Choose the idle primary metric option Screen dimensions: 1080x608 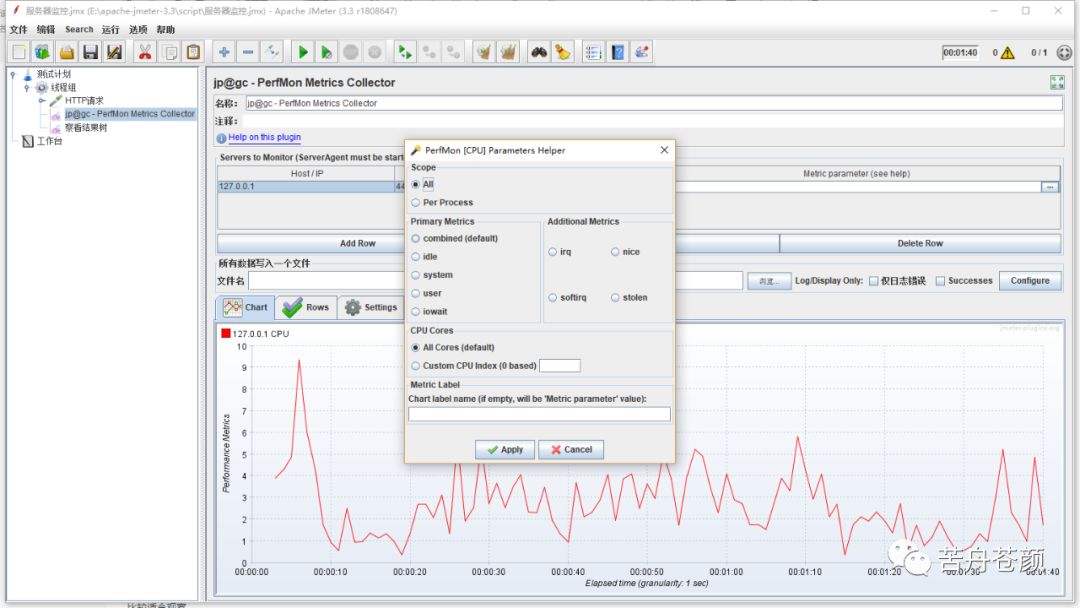(x=416, y=257)
